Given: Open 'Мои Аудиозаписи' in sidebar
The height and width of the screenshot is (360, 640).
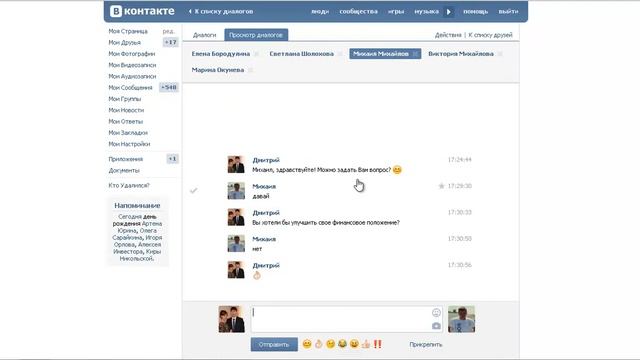Looking at the screenshot, I should pyautogui.click(x=132, y=76).
